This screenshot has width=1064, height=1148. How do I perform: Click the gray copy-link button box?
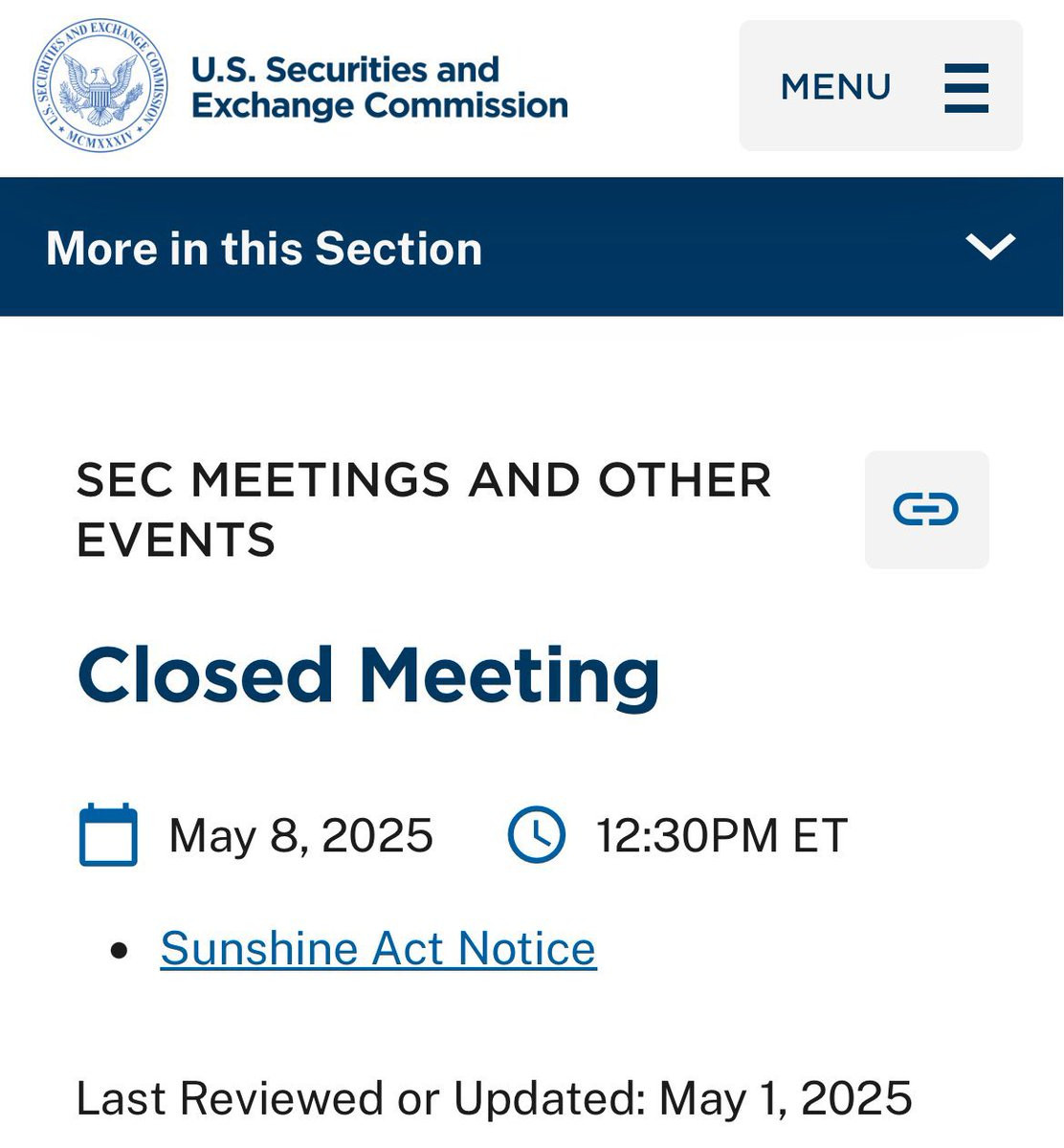click(926, 510)
